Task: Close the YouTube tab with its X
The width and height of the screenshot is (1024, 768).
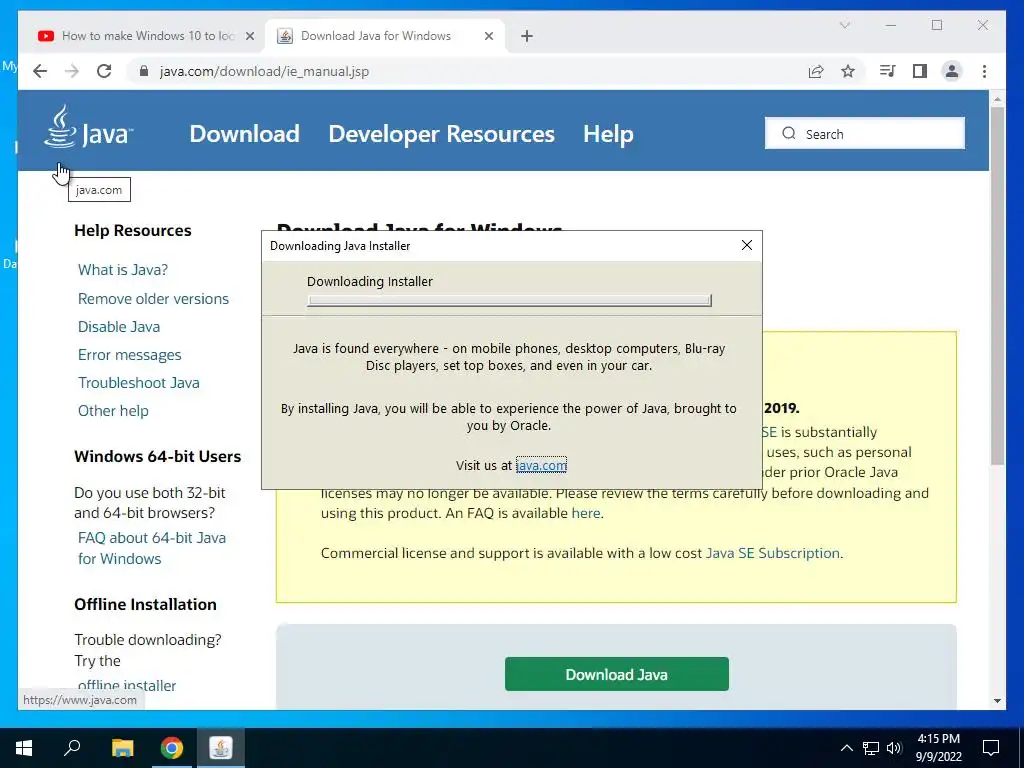Action: (249, 36)
